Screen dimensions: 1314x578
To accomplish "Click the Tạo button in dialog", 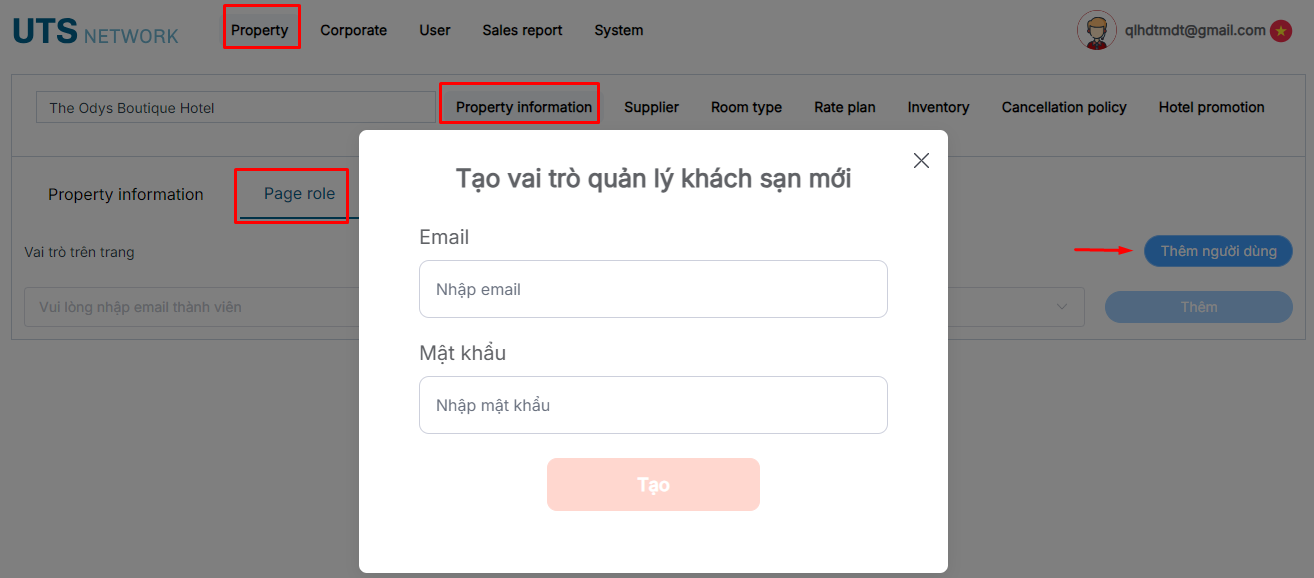I will (653, 485).
